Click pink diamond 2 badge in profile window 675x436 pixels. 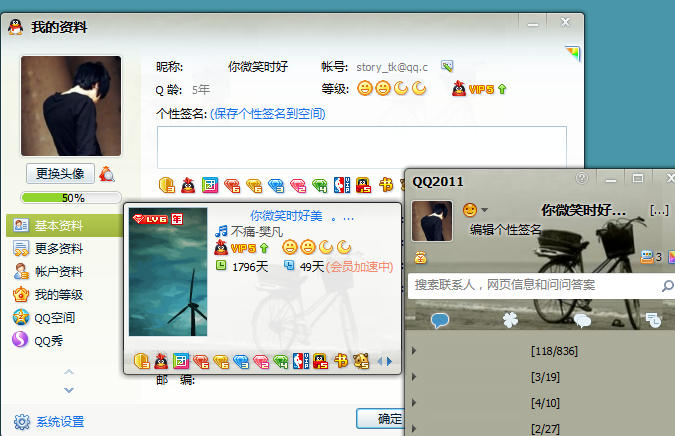click(x=298, y=186)
